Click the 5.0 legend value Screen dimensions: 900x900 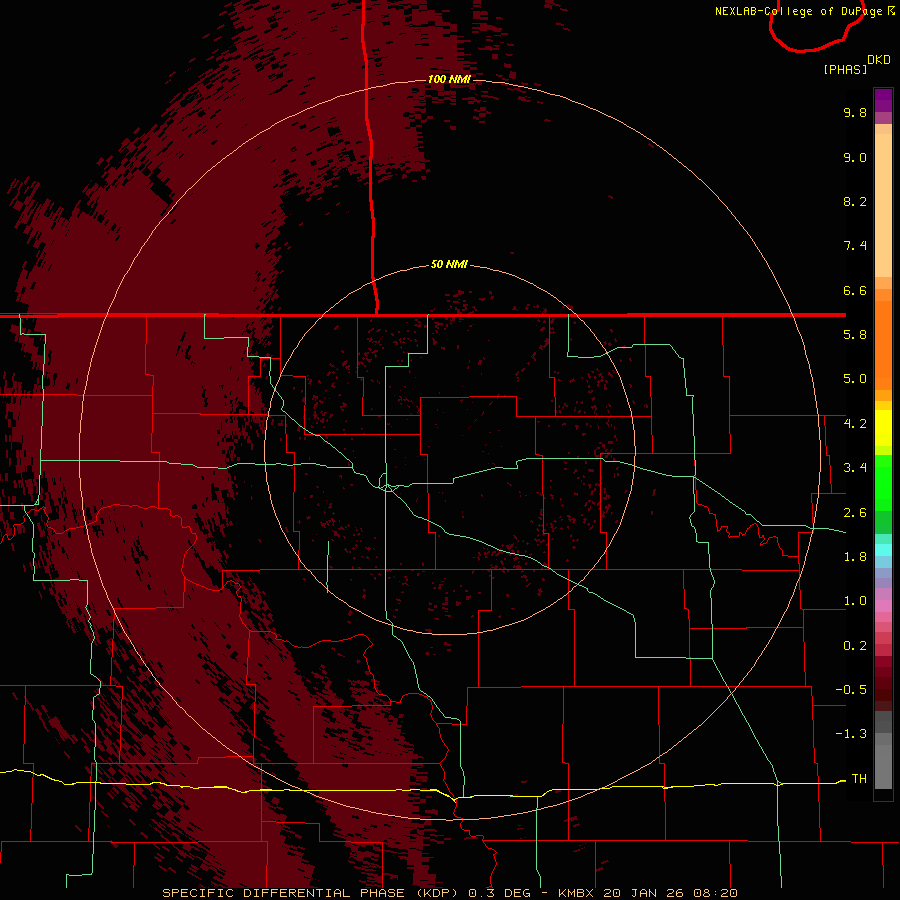click(x=855, y=379)
